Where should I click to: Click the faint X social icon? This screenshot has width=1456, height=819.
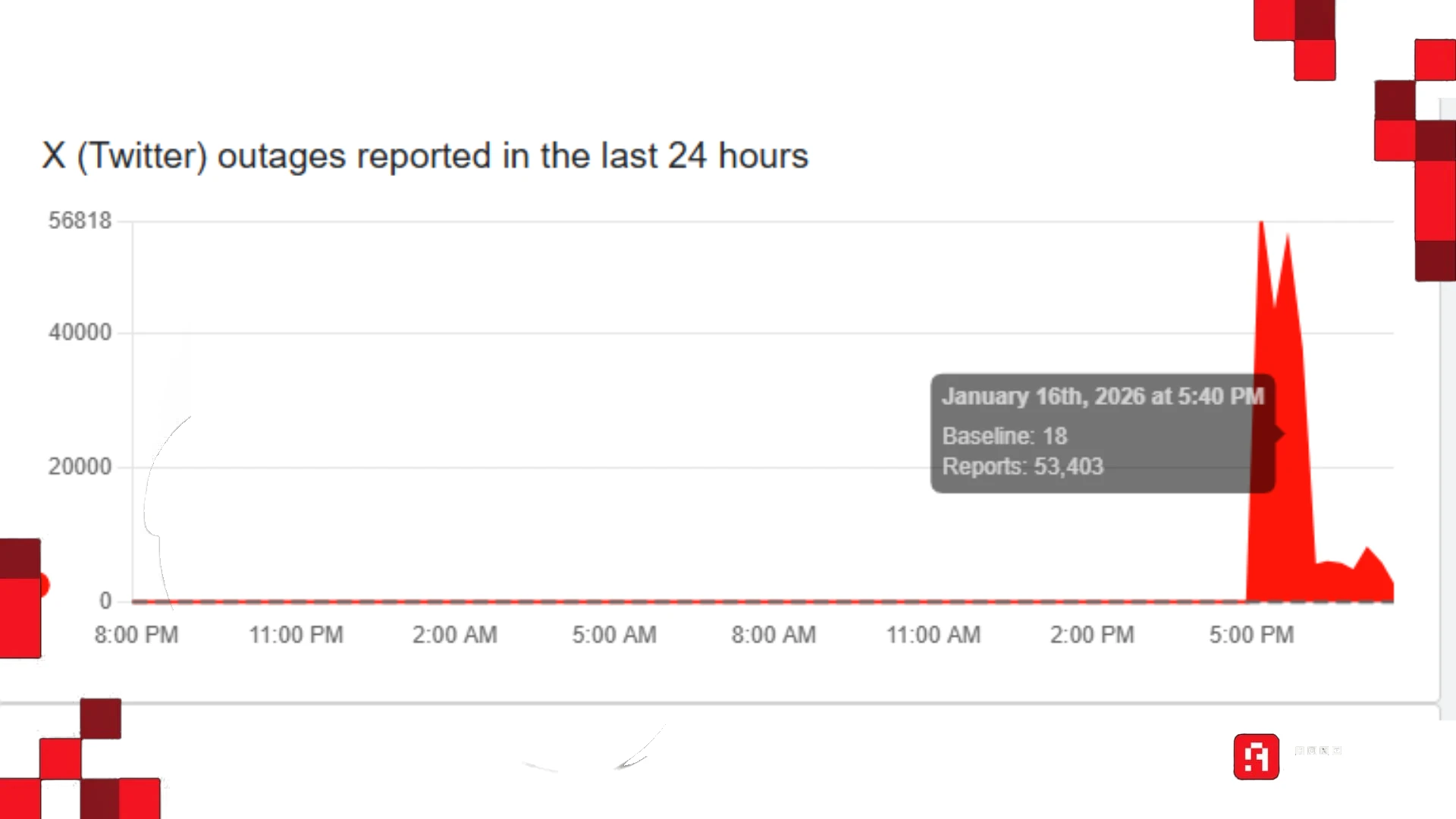click(1324, 751)
